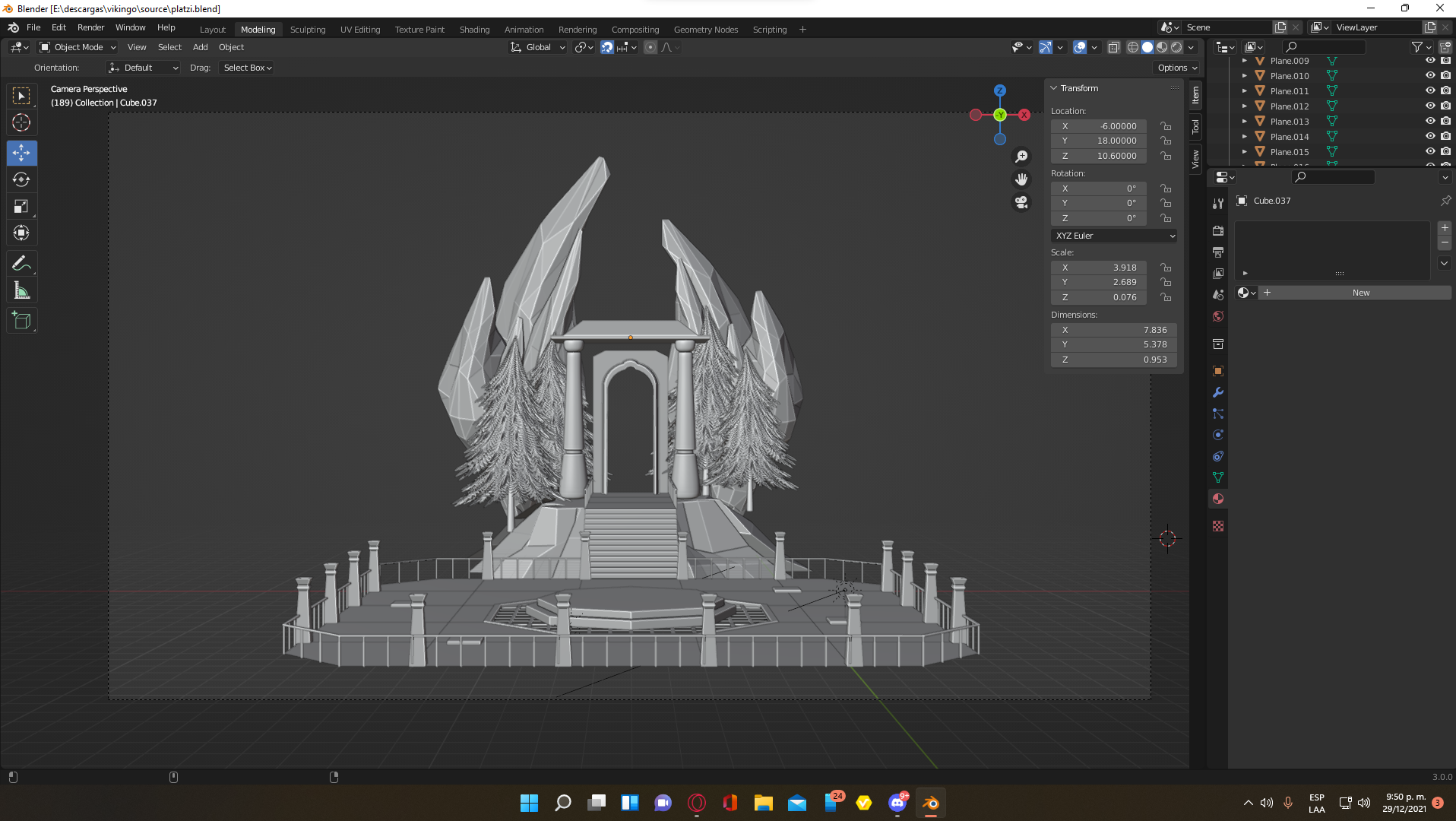This screenshot has width=1456, height=821.
Task: Select the Move tool in toolbar
Action: (x=21, y=153)
